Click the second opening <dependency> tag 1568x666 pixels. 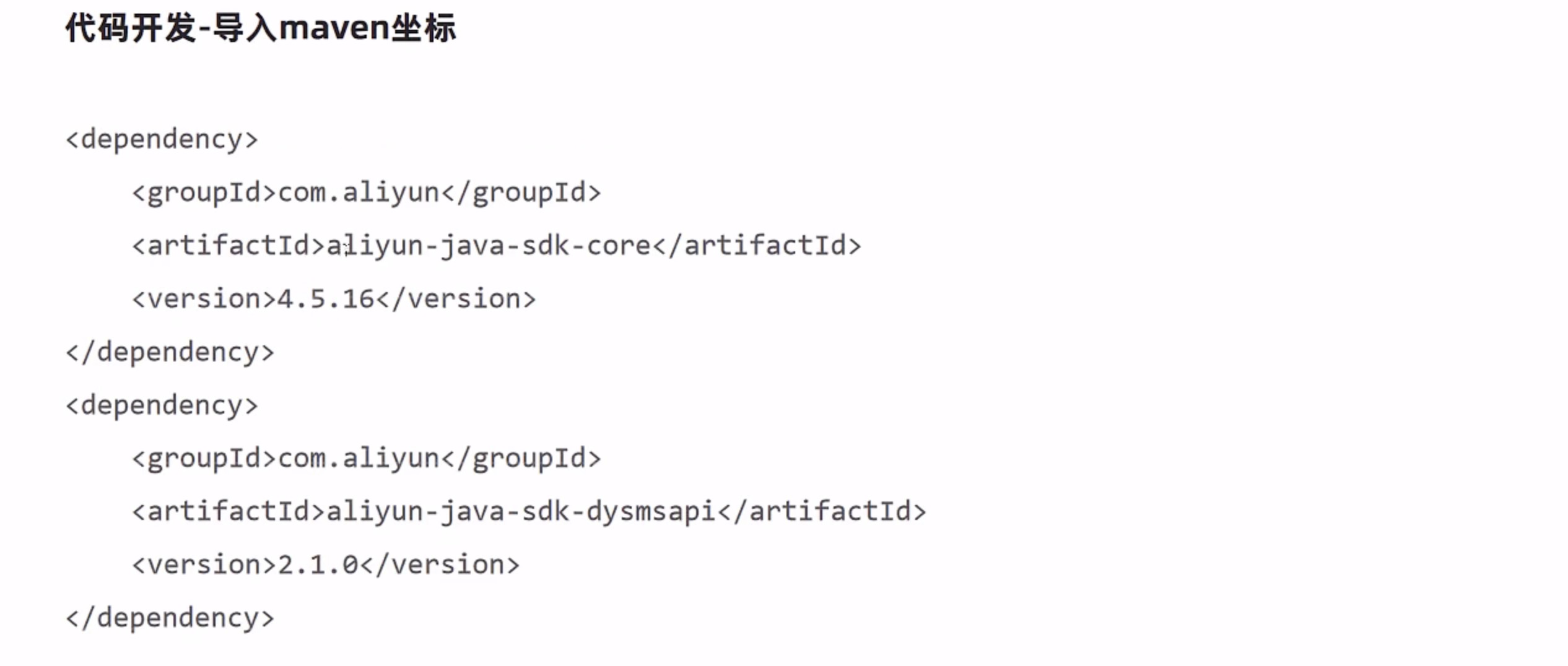(x=162, y=405)
